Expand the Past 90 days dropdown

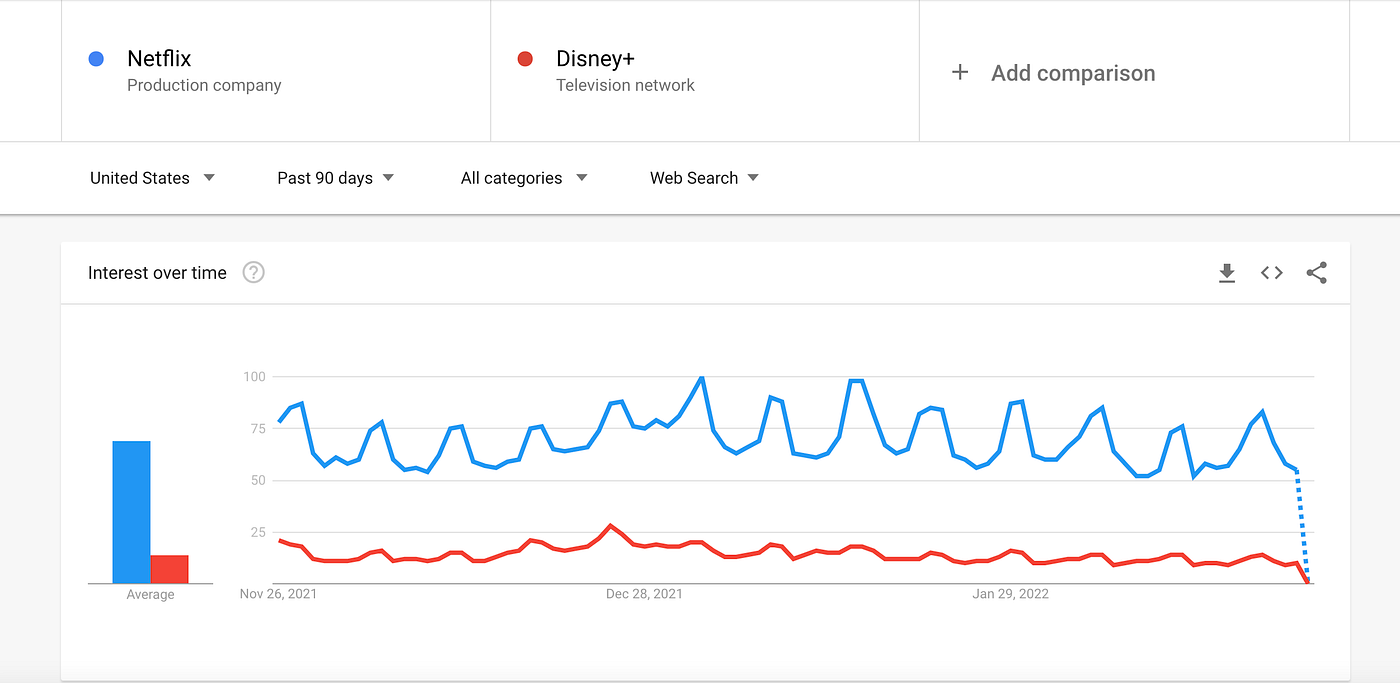tap(336, 178)
